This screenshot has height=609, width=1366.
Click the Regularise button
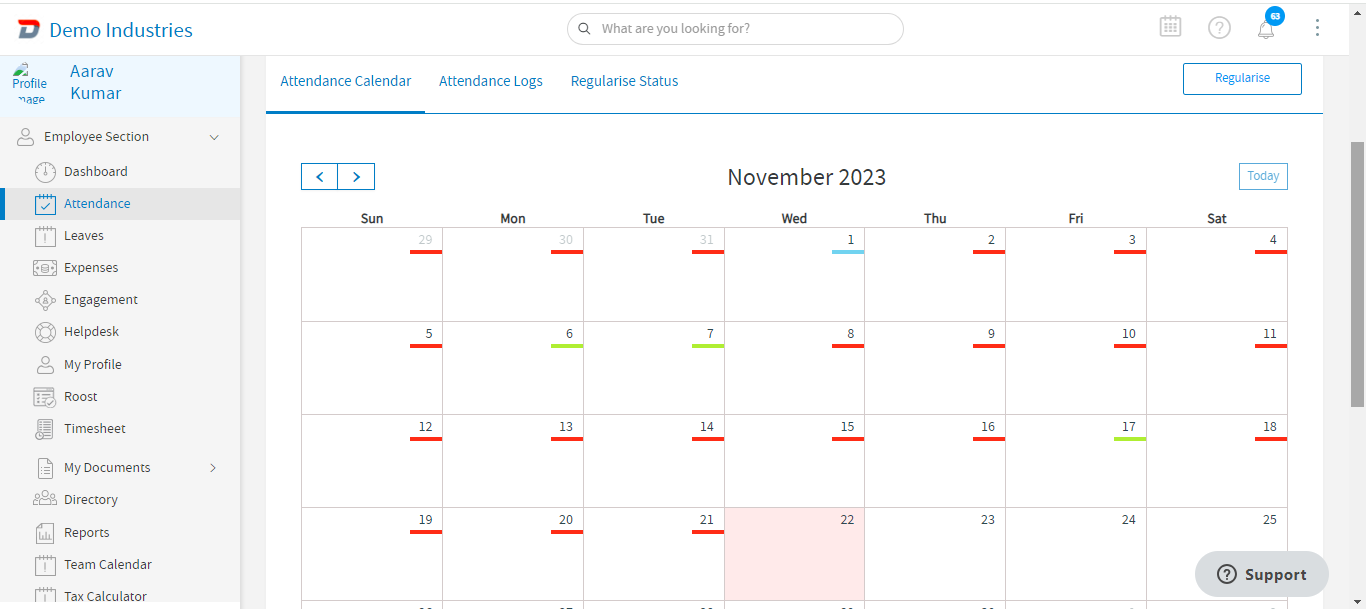(x=1242, y=78)
